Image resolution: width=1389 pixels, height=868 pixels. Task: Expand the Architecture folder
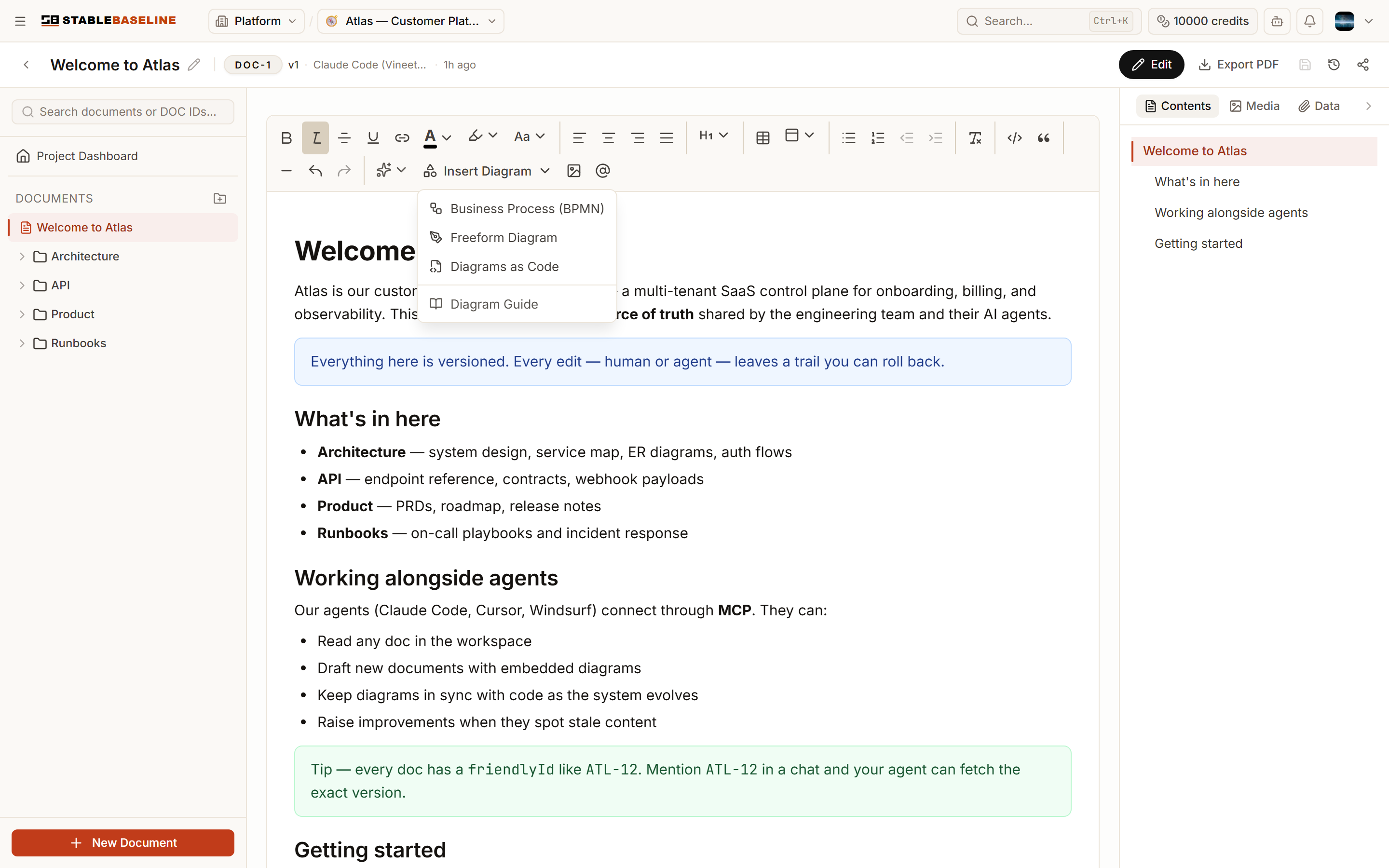[22, 257]
